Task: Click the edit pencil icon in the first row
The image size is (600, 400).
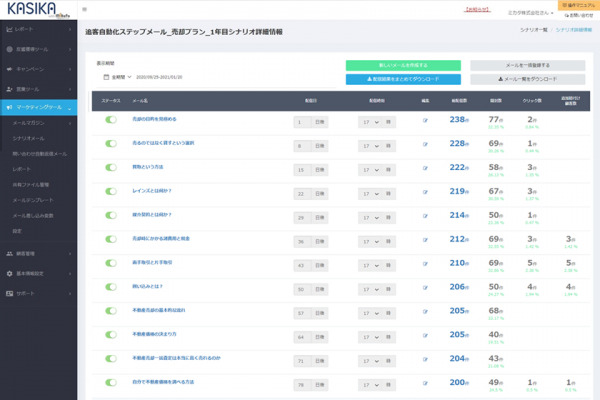Action: pyautogui.click(x=425, y=121)
